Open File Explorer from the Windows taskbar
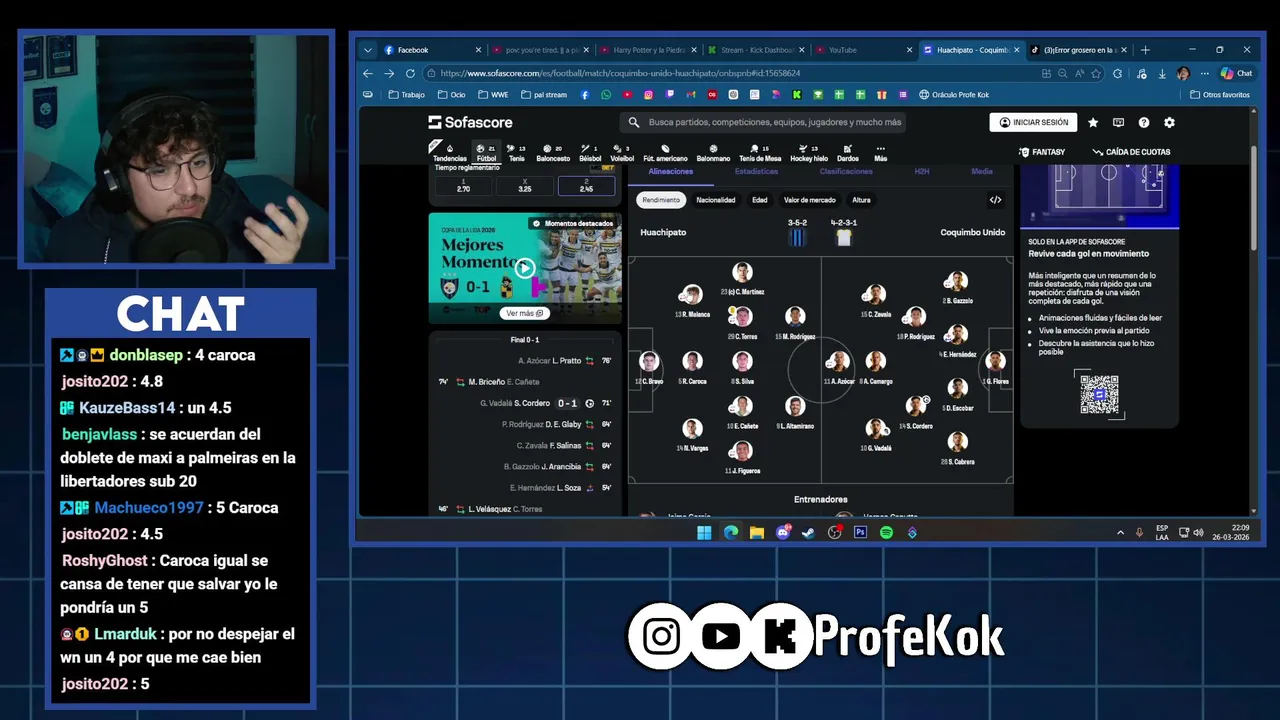Viewport: 1280px width, 720px height. pos(756,533)
